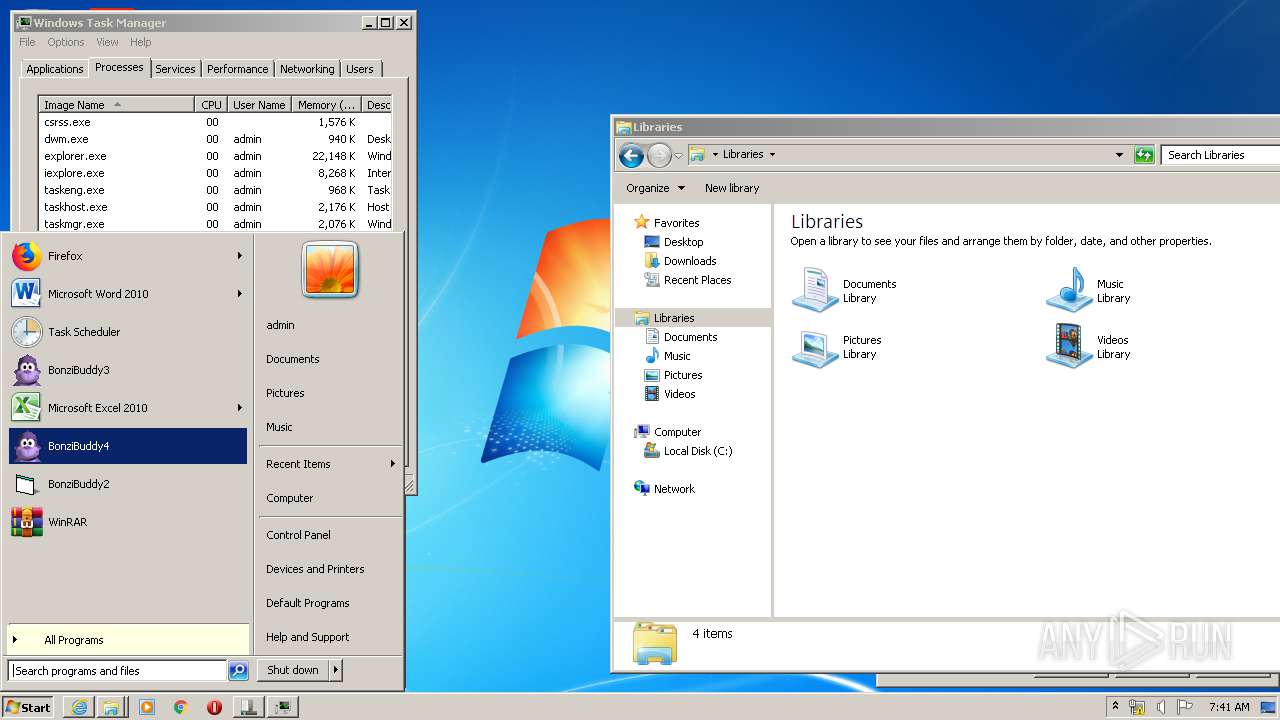Show hidden tray icons
Screen dimensions: 1280x720
1115,707
